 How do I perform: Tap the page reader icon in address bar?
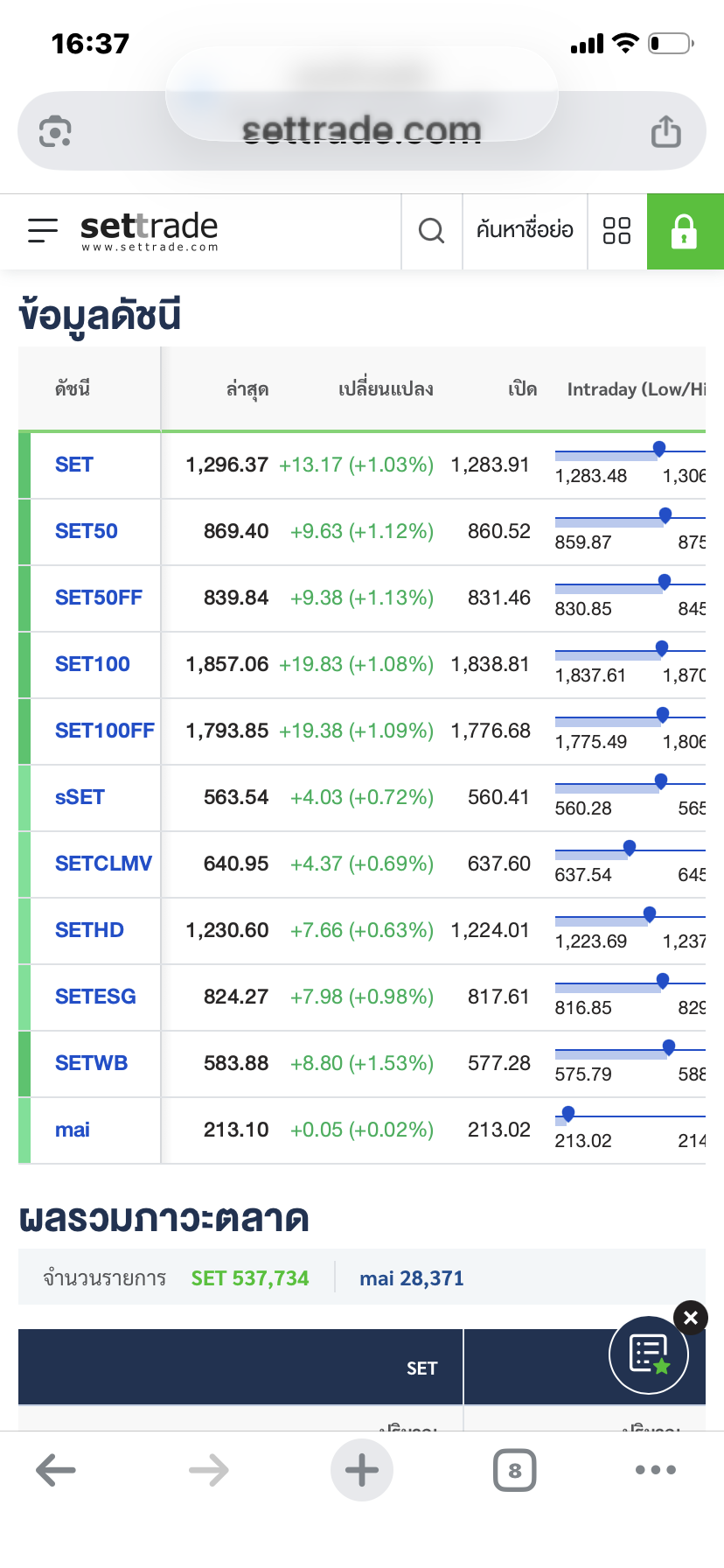[x=55, y=131]
